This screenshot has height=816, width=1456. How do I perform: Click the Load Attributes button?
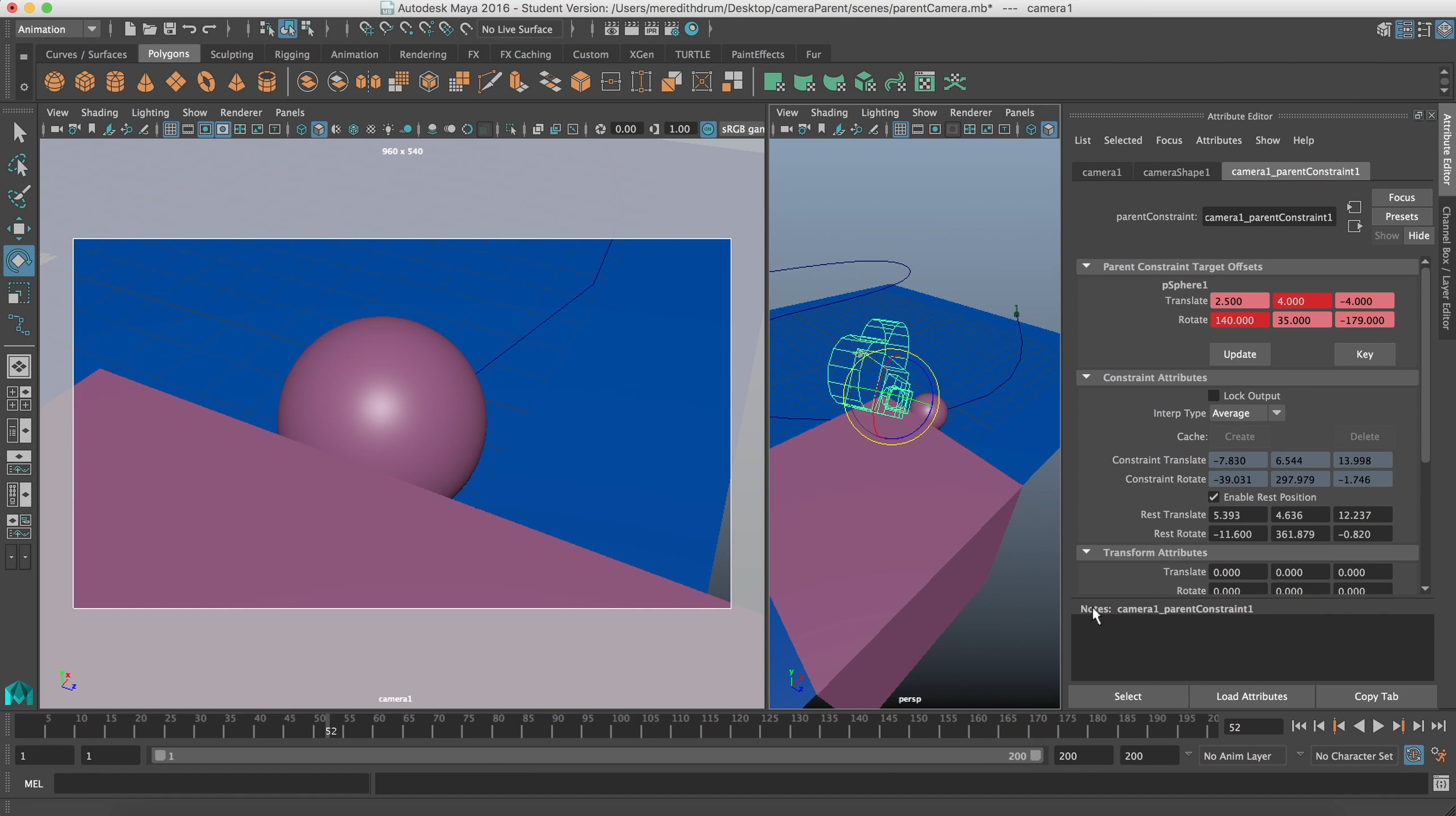click(x=1252, y=696)
